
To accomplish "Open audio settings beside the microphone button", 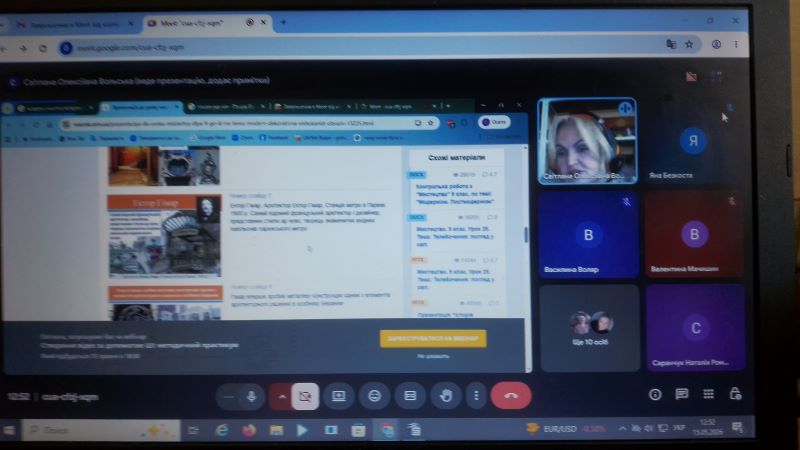I will click(x=229, y=396).
